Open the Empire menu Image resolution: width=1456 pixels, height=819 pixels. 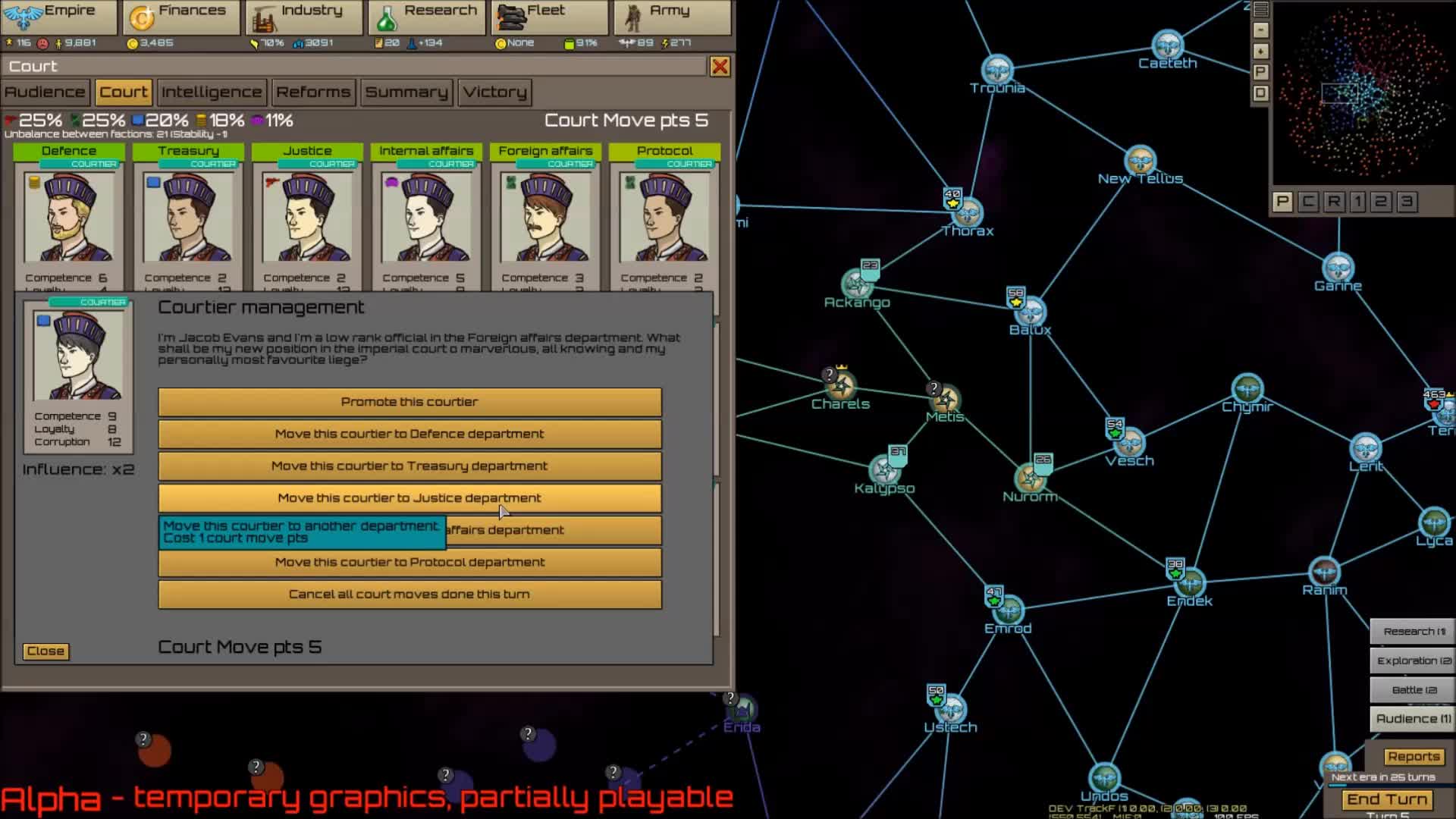tap(60, 17)
